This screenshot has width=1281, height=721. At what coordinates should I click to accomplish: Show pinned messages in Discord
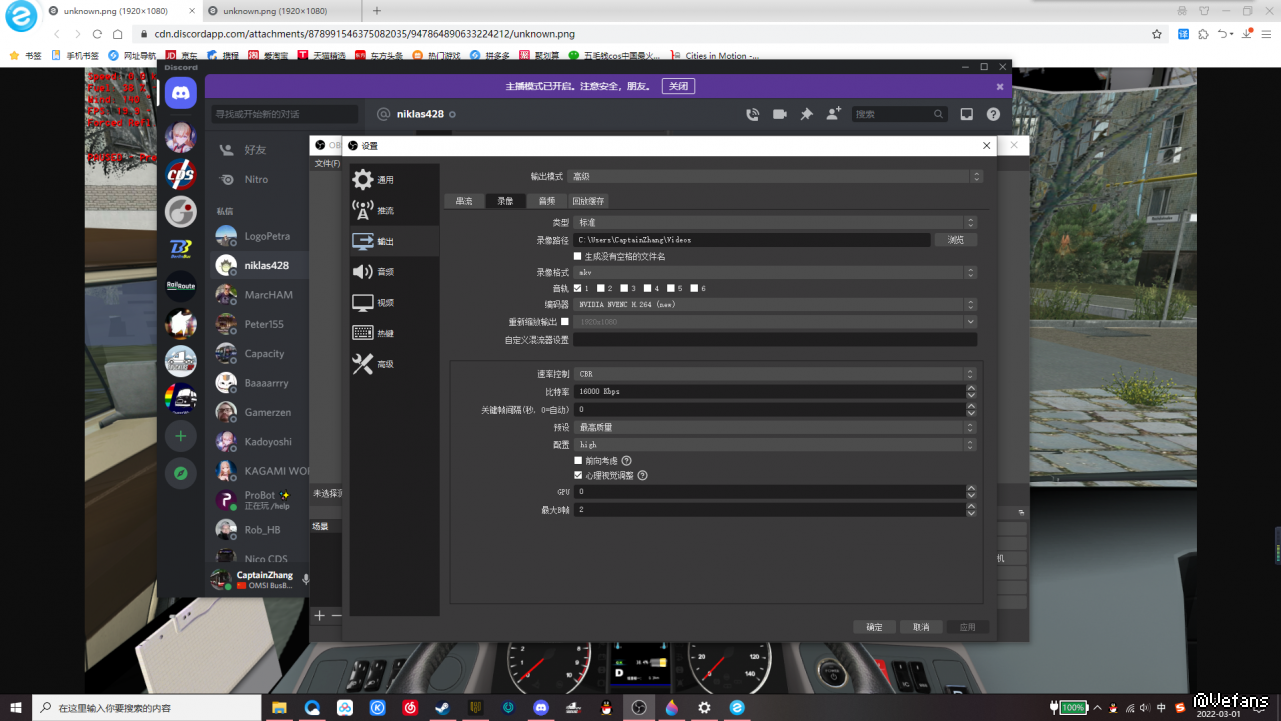tap(806, 114)
